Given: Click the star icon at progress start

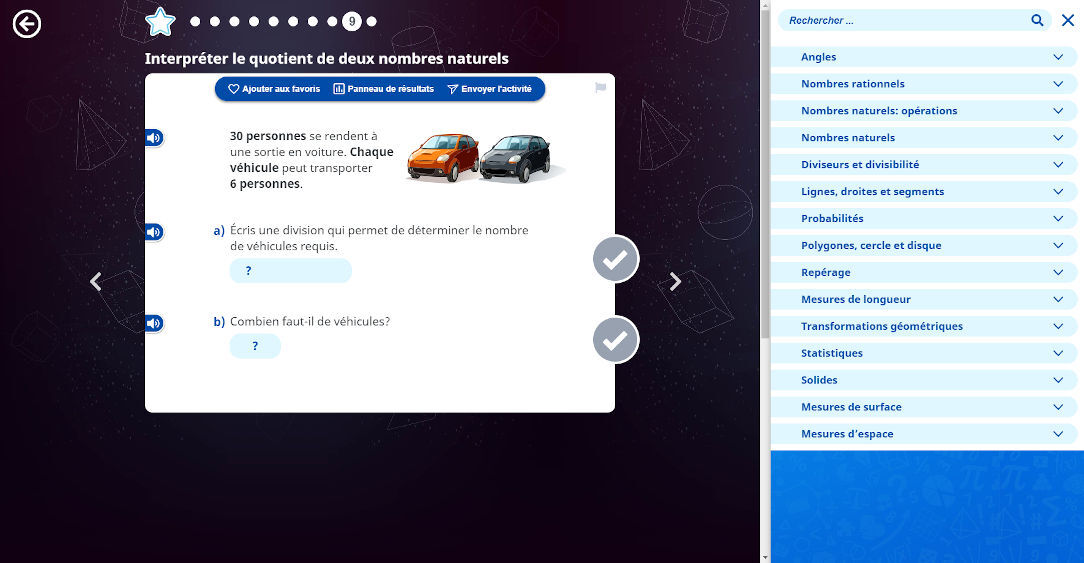Looking at the screenshot, I should 160,22.
